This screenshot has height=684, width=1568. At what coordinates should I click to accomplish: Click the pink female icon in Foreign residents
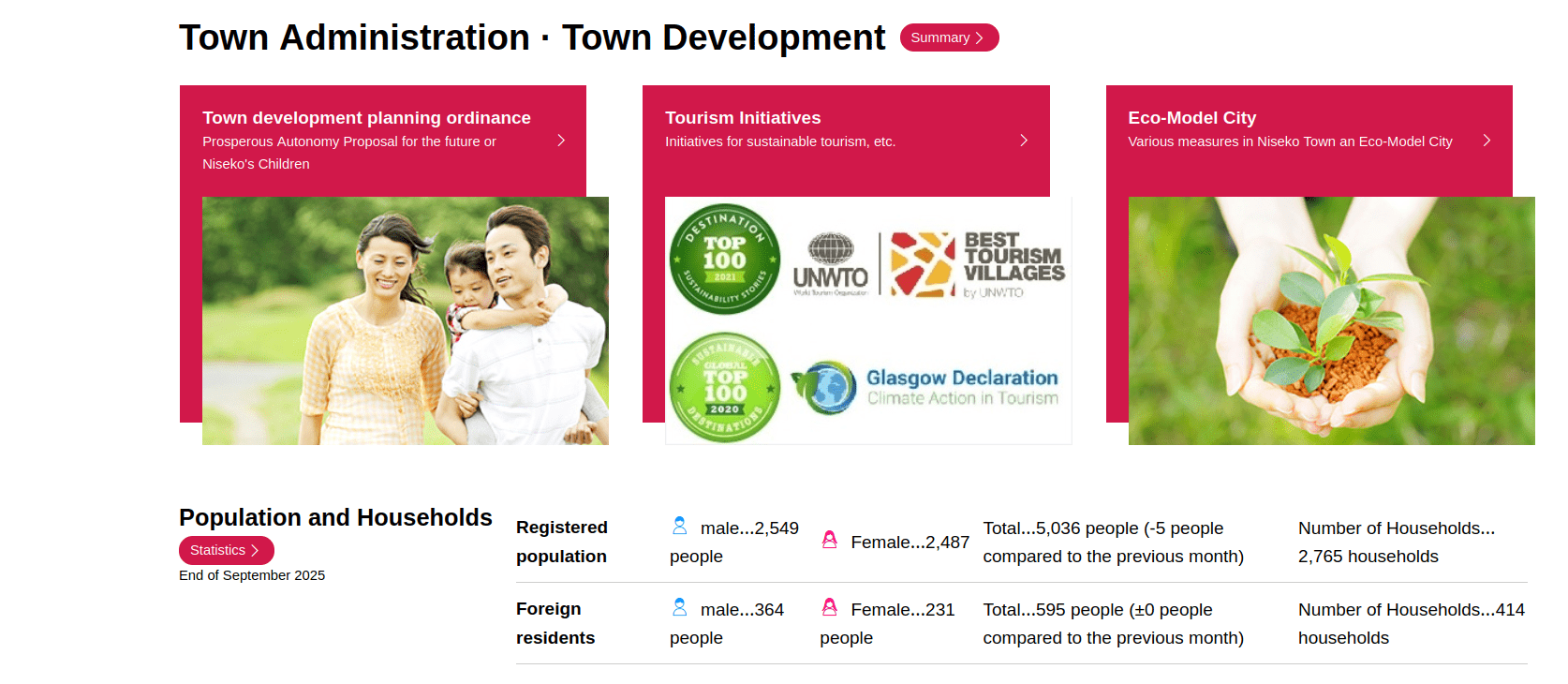coord(830,608)
